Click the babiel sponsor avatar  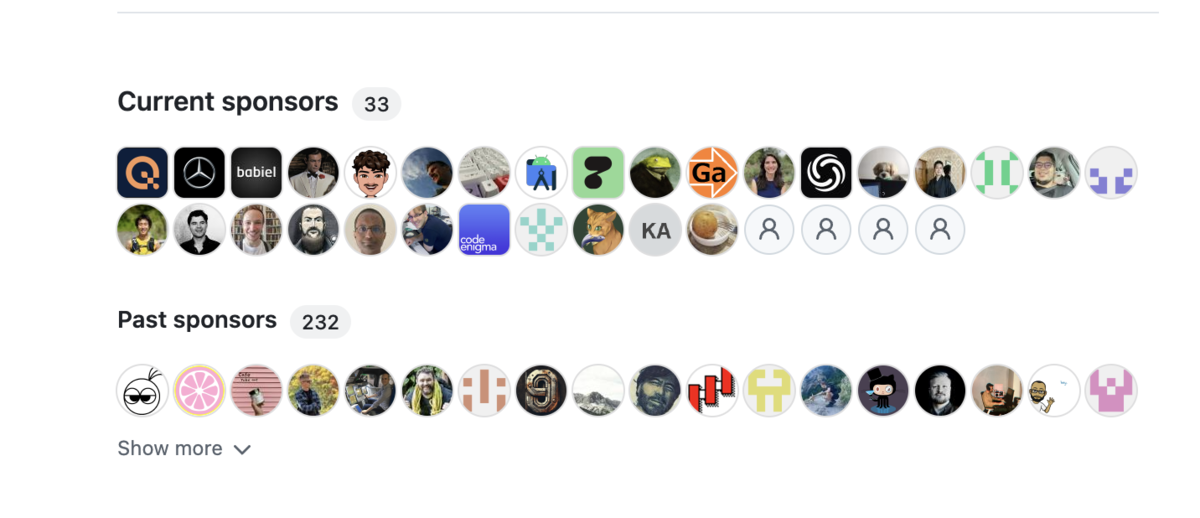256,173
